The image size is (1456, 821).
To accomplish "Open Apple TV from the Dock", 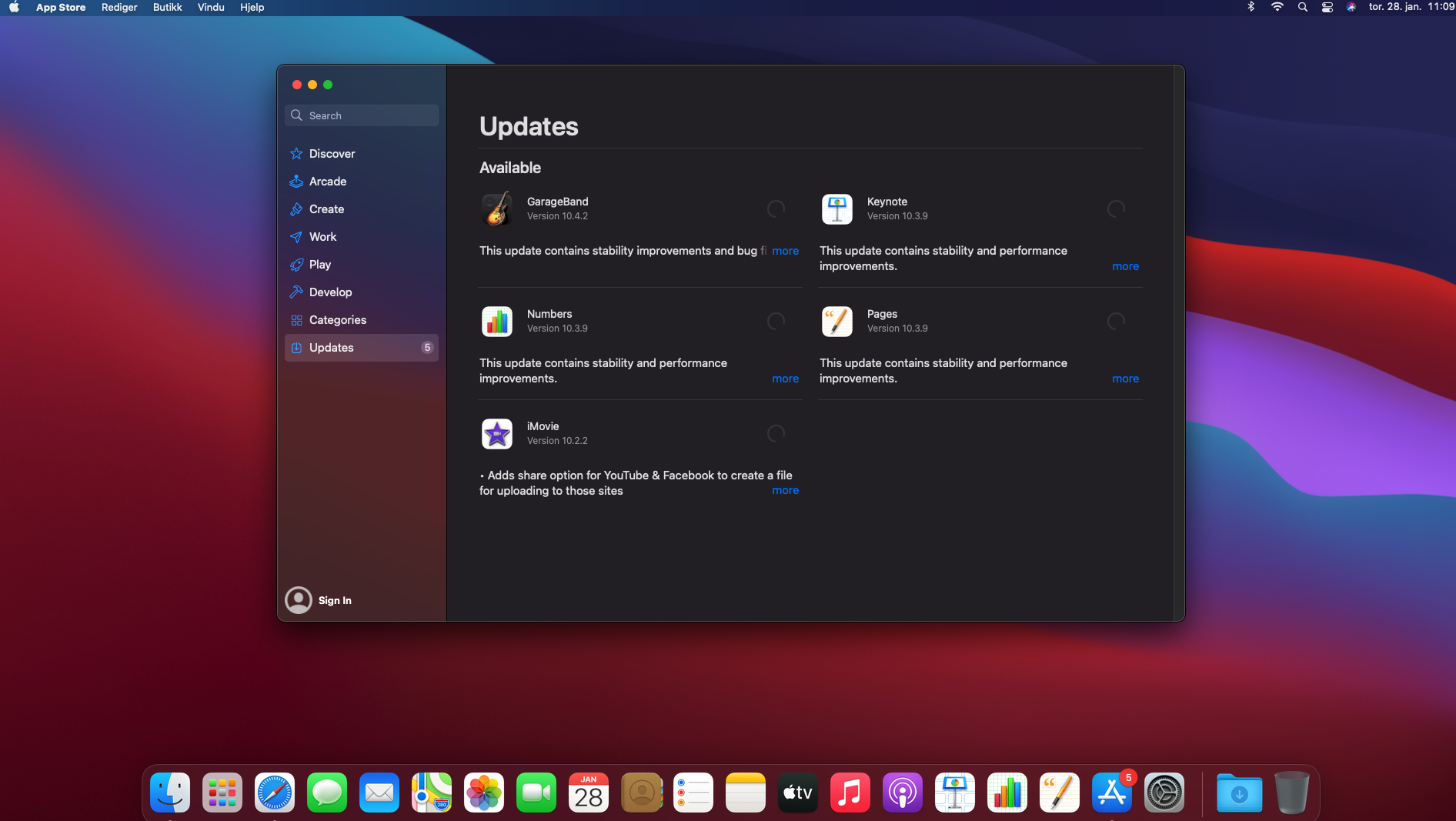I will click(798, 793).
